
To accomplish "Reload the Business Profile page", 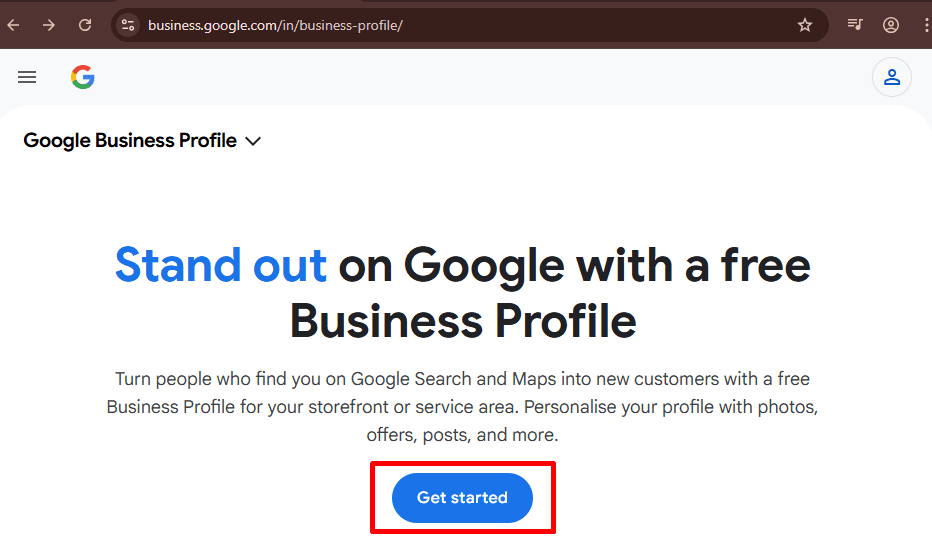I will [85, 25].
